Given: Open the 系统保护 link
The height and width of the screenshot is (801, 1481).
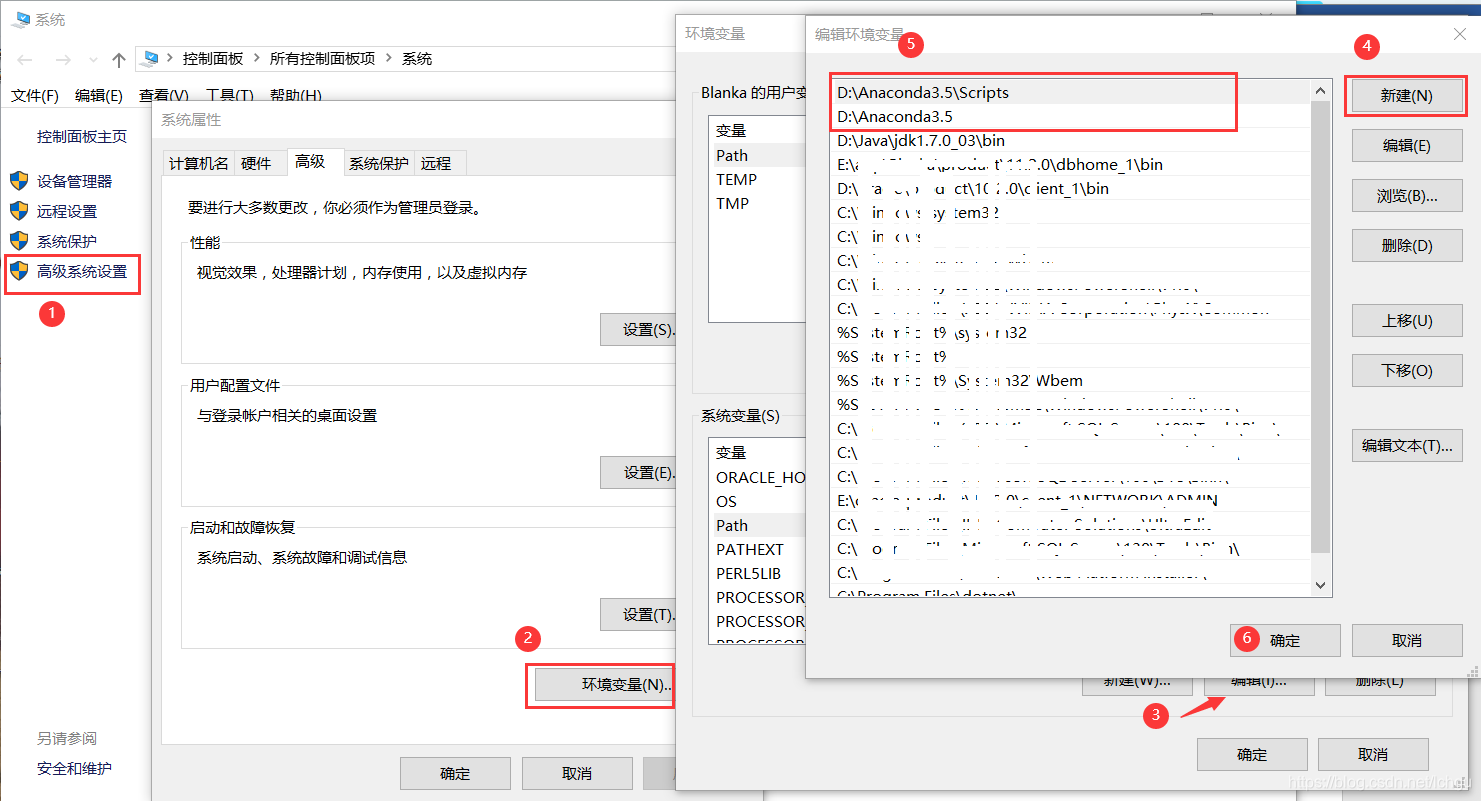Looking at the screenshot, I should pyautogui.click(x=67, y=241).
